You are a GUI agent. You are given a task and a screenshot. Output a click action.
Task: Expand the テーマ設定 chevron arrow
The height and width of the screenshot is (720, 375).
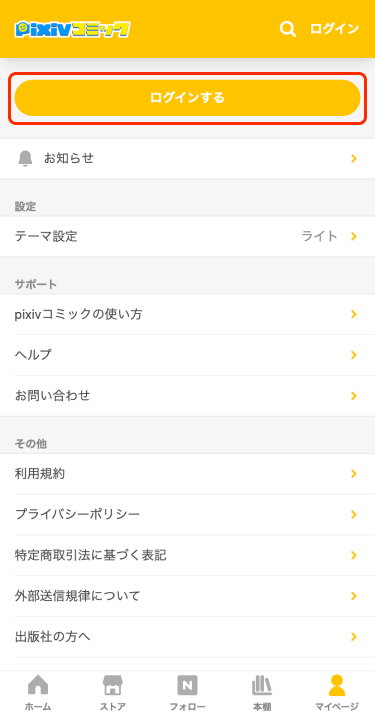tap(353, 236)
